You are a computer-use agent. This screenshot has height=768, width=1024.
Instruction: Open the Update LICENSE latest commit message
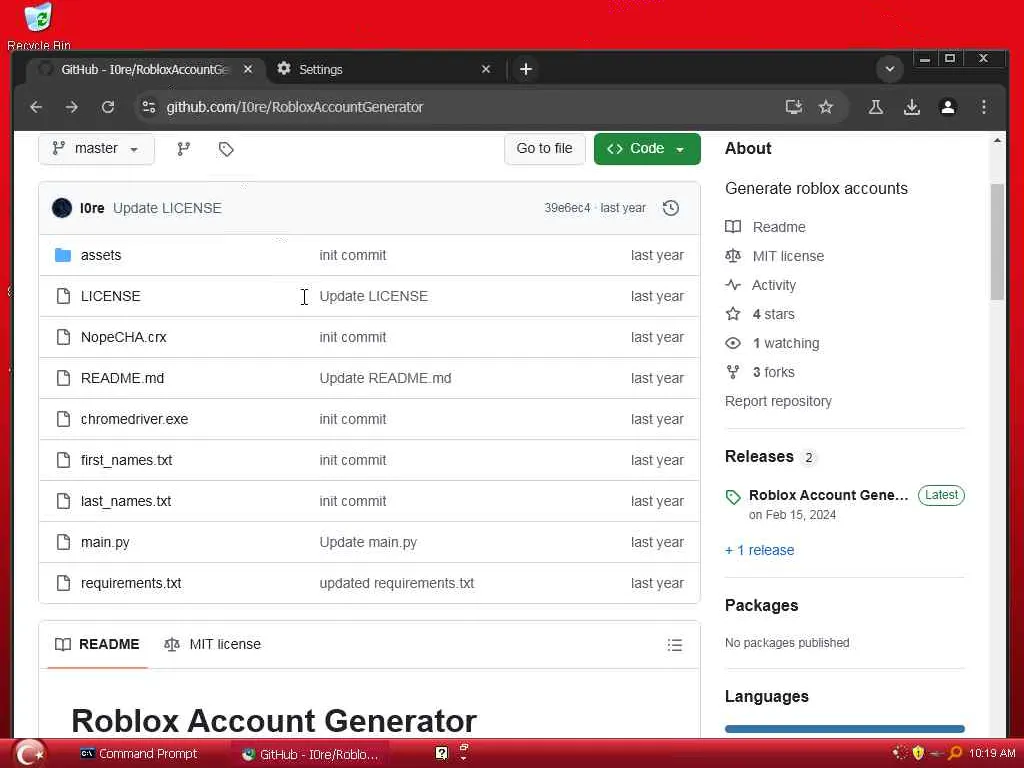pyautogui.click(x=167, y=208)
